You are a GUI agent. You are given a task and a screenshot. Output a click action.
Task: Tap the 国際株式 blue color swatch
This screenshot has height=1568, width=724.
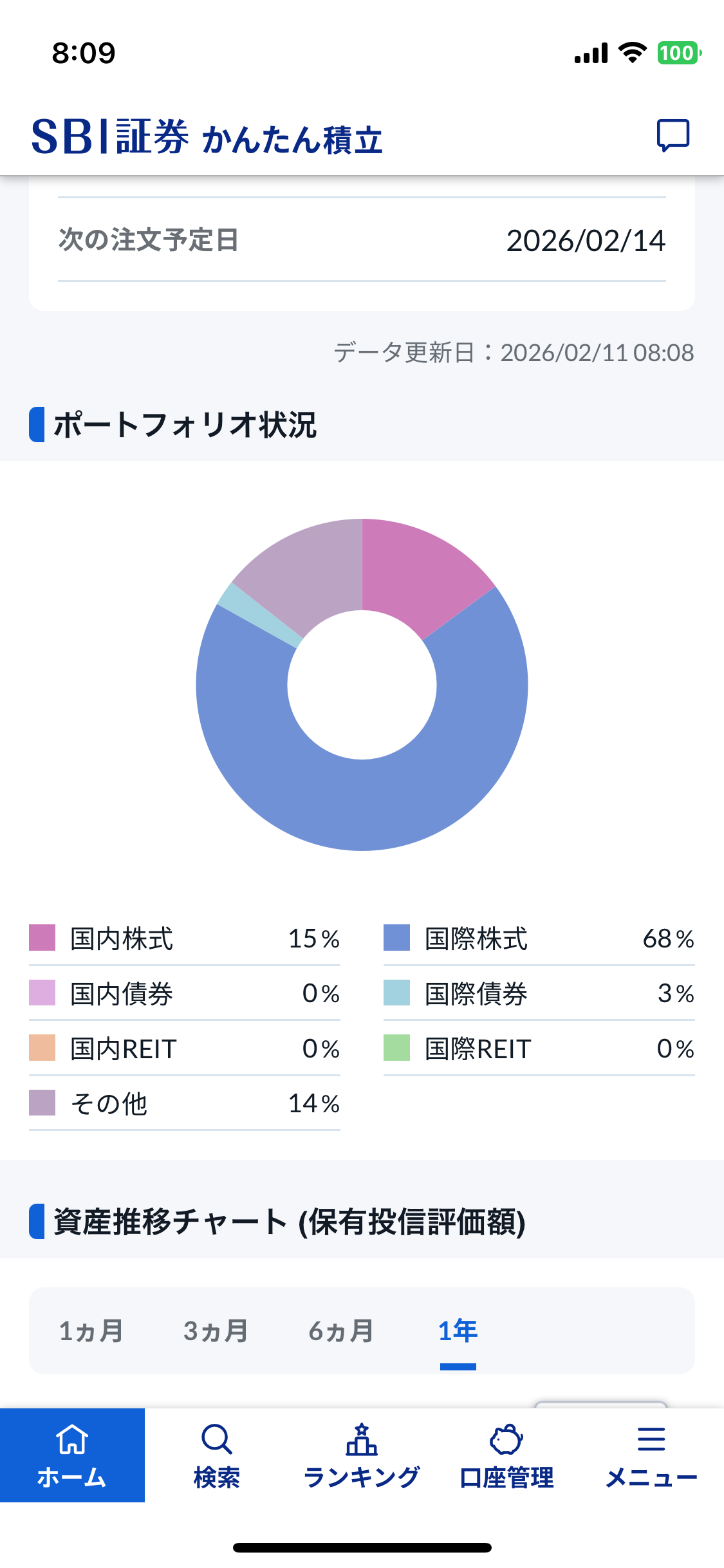click(396, 938)
